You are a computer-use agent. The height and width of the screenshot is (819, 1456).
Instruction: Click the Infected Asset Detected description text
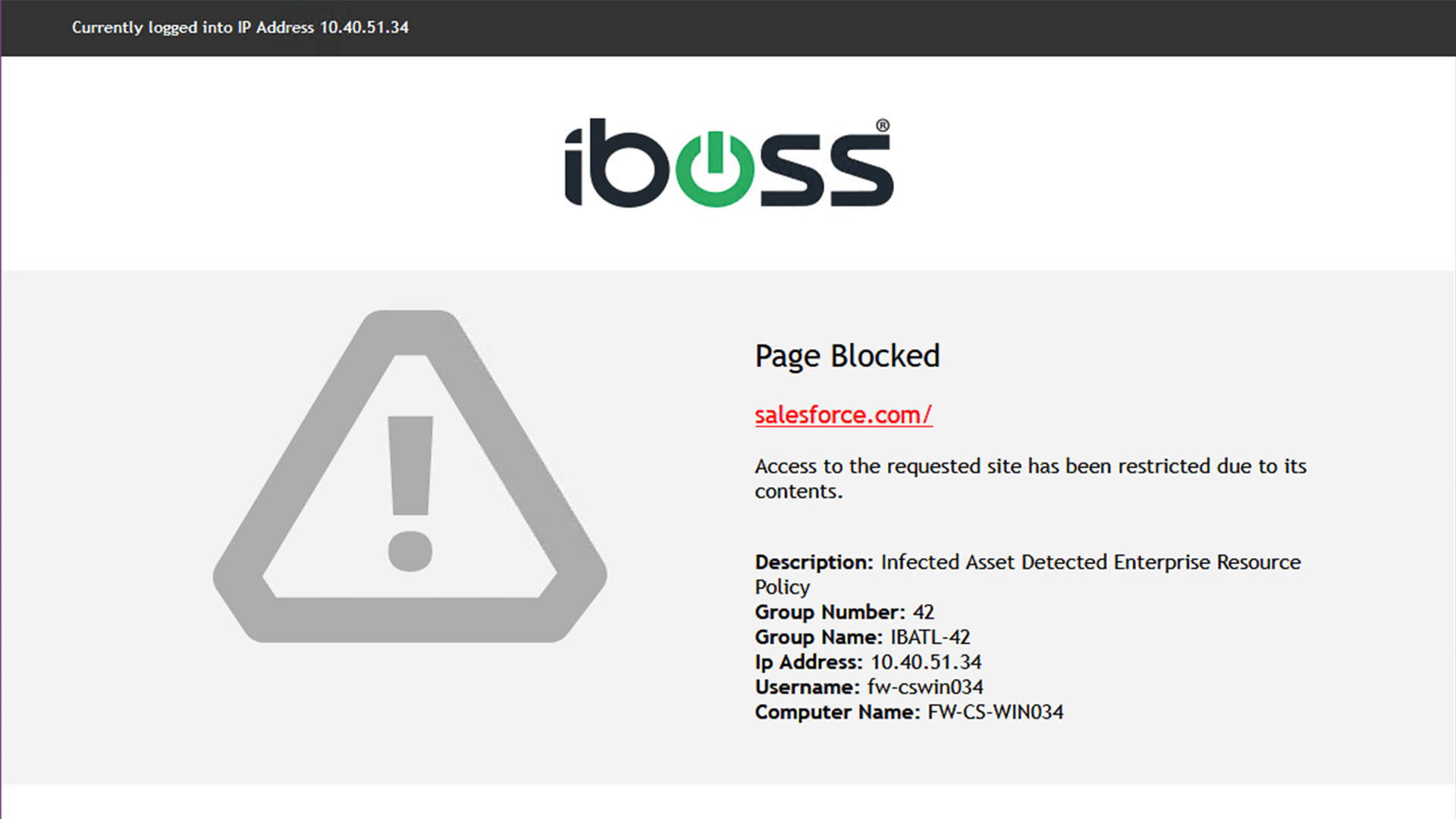pyautogui.click(x=1090, y=562)
